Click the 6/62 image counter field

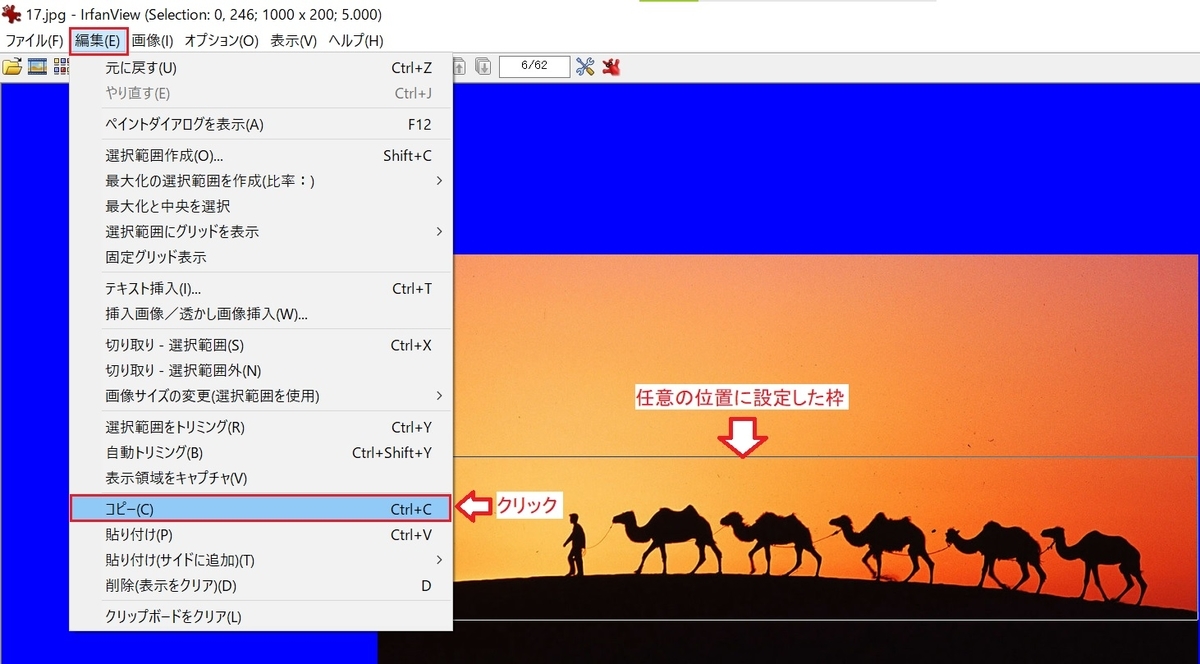pyautogui.click(x=533, y=67)
